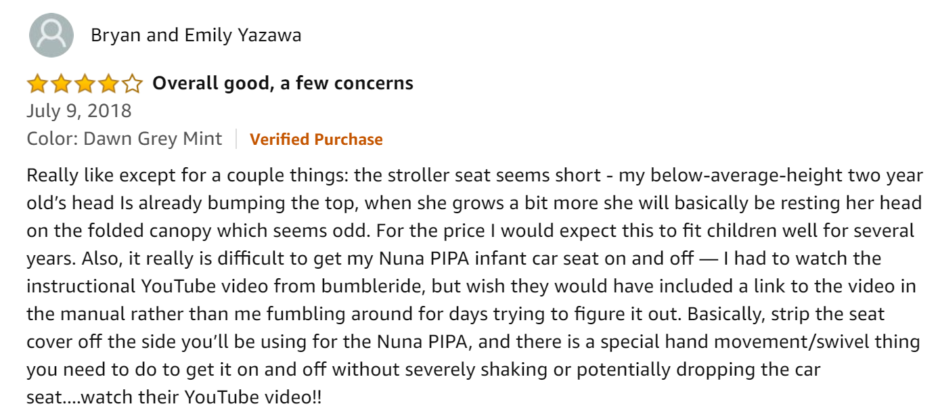Click the empty fifth rating star
This screenshot has width=940, height=419.
[x=132, y=83]
